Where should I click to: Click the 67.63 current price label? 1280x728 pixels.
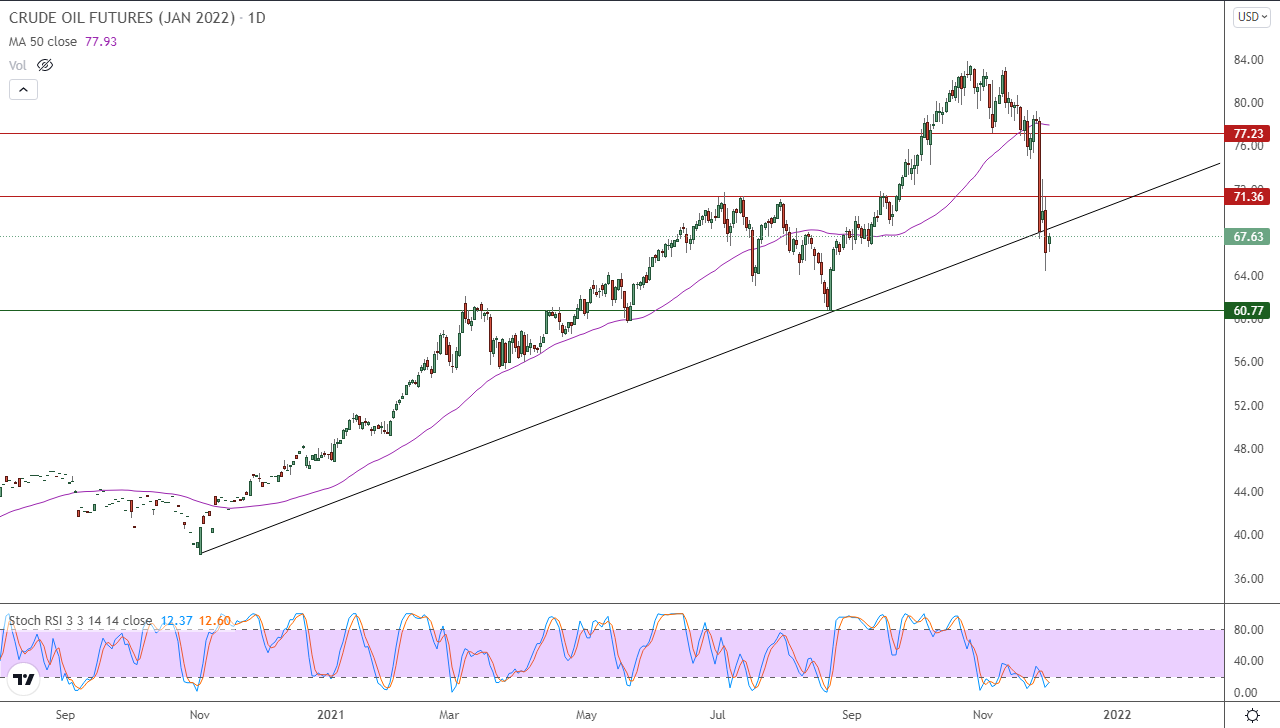tap(1248, 237)
